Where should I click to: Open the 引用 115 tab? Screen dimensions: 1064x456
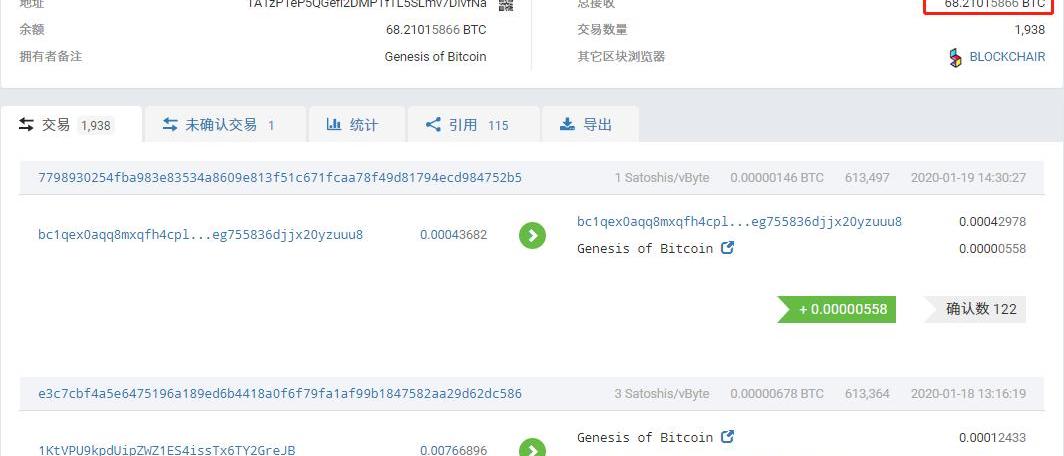(474, 124)
